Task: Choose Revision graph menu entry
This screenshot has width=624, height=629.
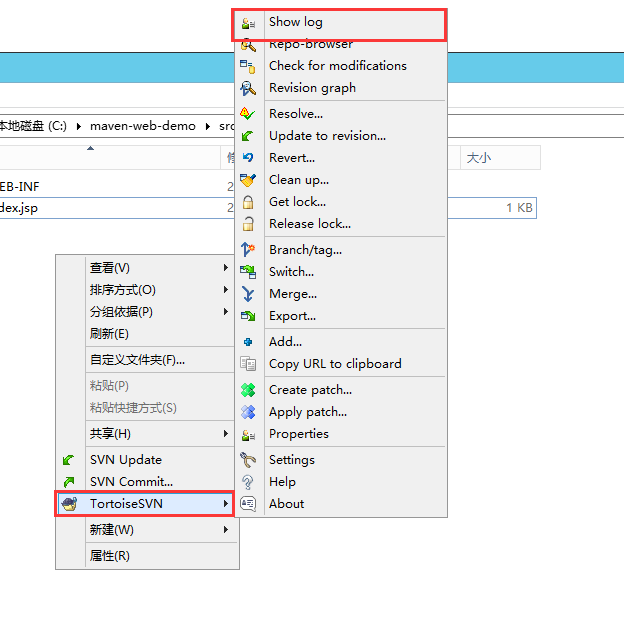Action: coord(341,88)
